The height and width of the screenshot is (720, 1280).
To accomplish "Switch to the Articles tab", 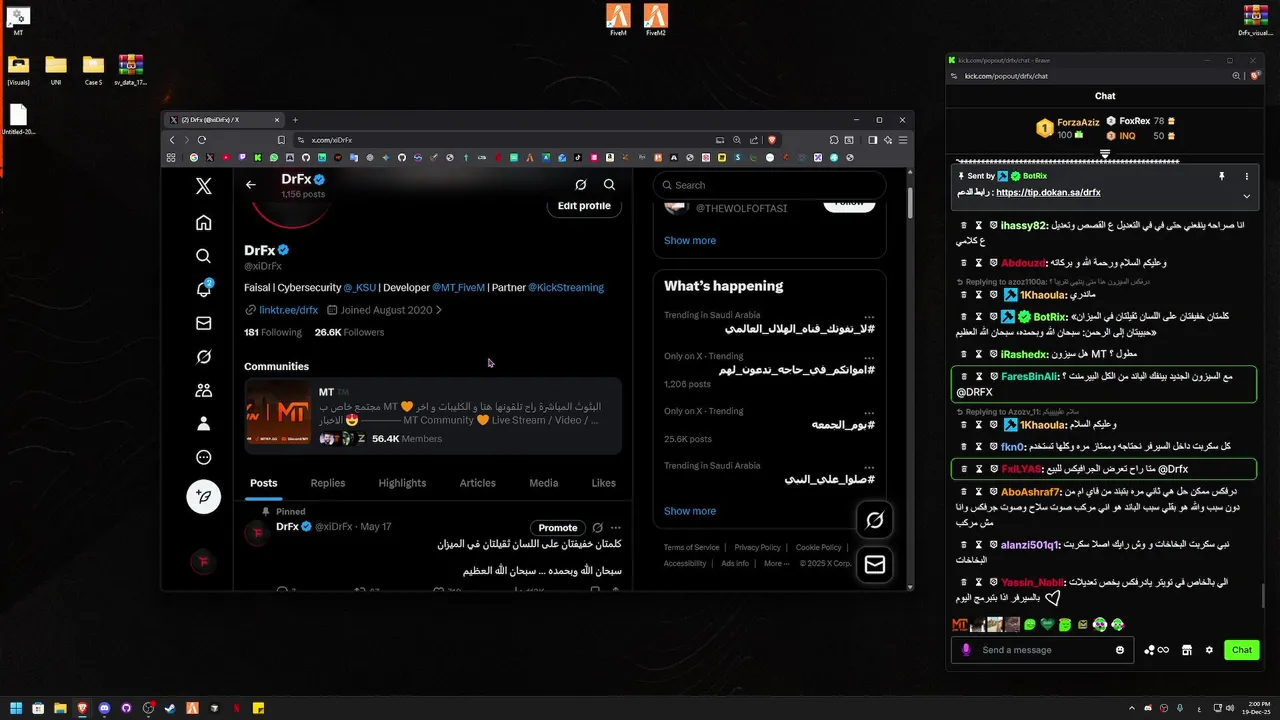I will [478, 483].
